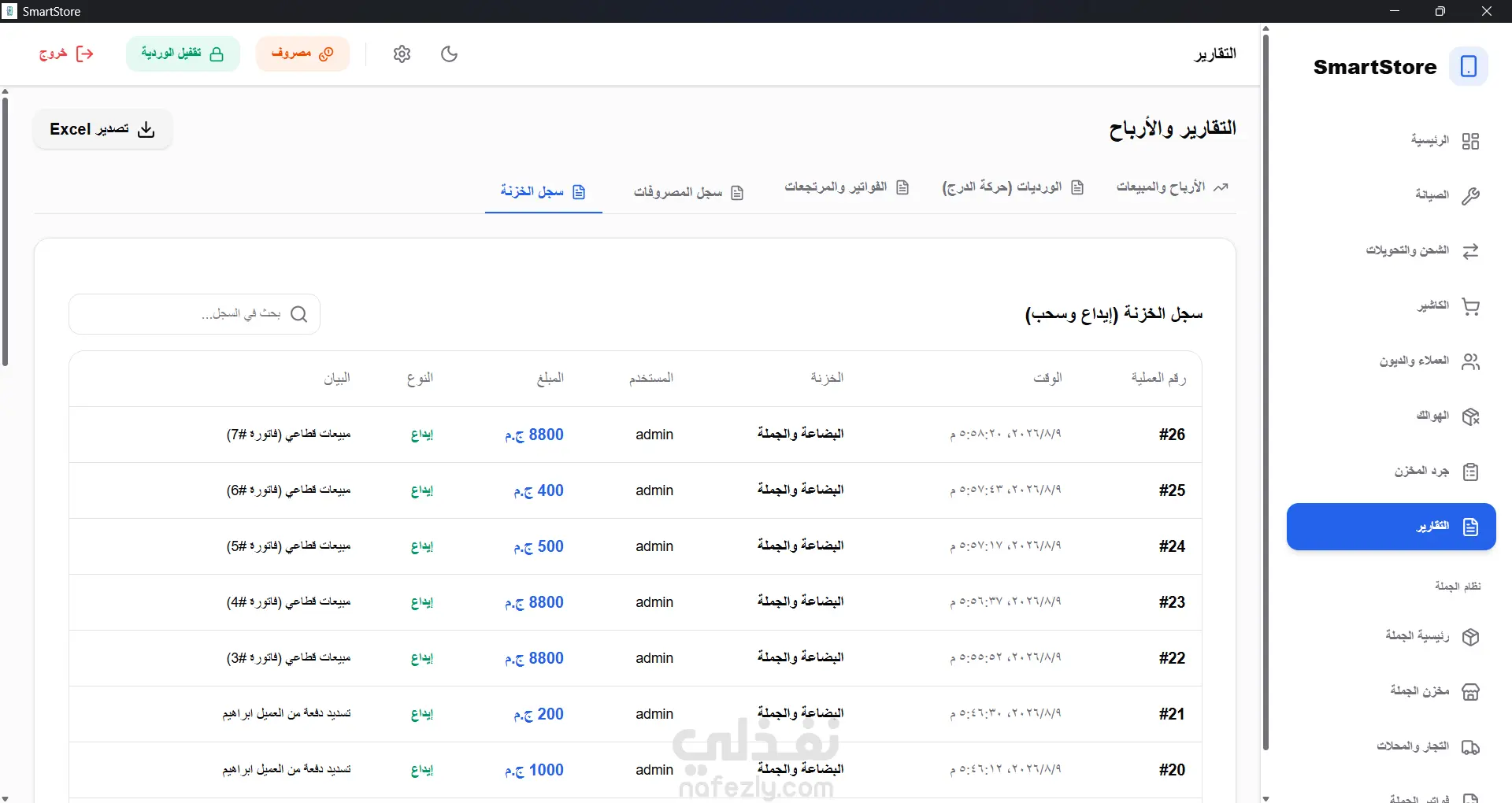The image size is (1512, 803).
Task: Open الشحن والتحويلات transfers arrows icon
Action: click(1470, 251)
